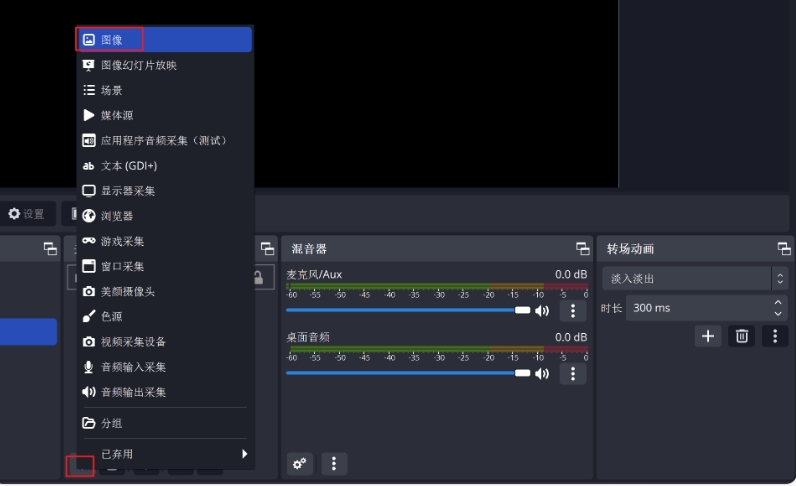
Task: Open mixer advanced audio gear icon
Action: pyautogui.click(x=299, y=464)
